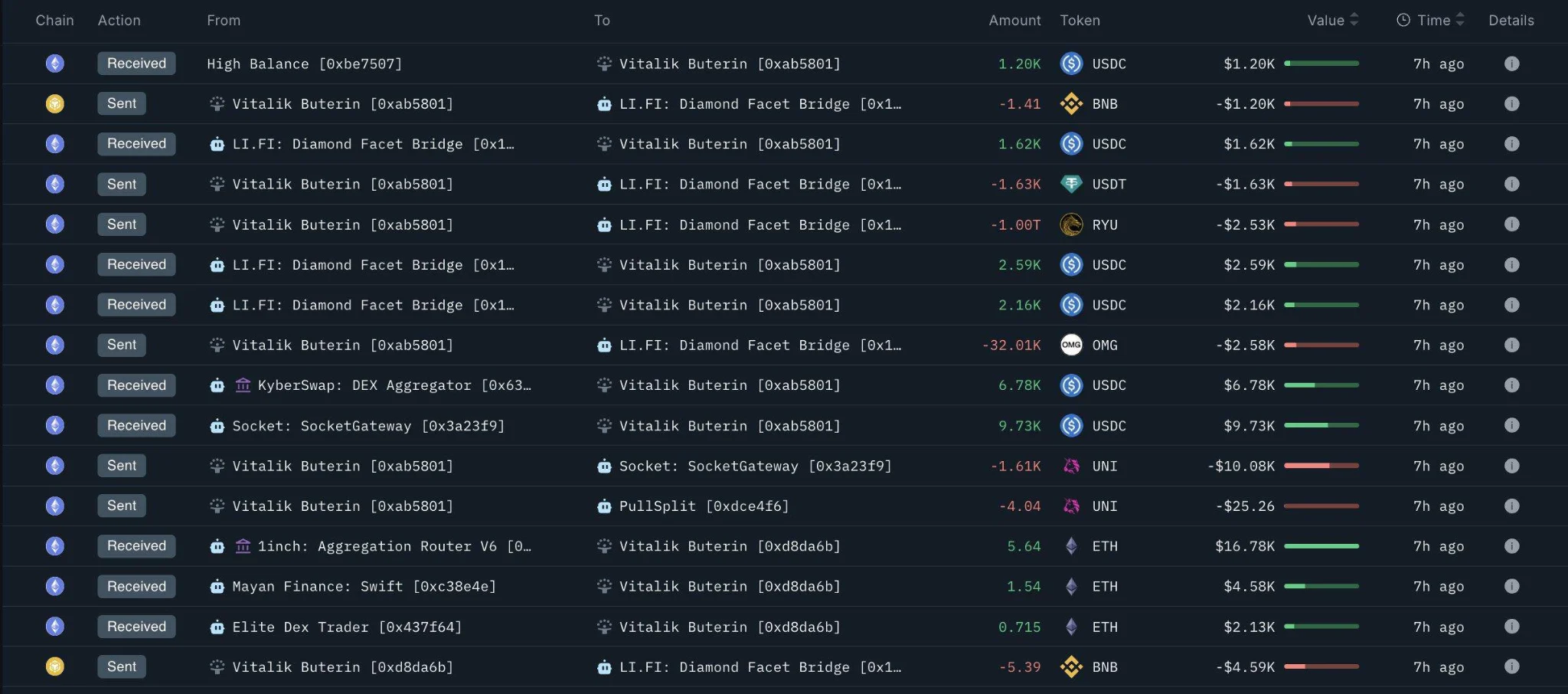Click the Token column header
This screenshot has width=1568, height=694.
pos(1080,20)
